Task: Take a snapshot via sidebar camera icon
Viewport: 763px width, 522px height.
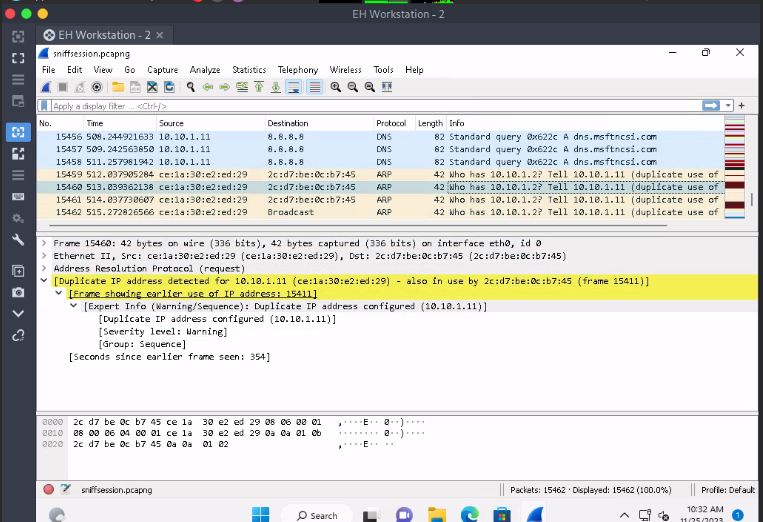Action: coord(17,292)
